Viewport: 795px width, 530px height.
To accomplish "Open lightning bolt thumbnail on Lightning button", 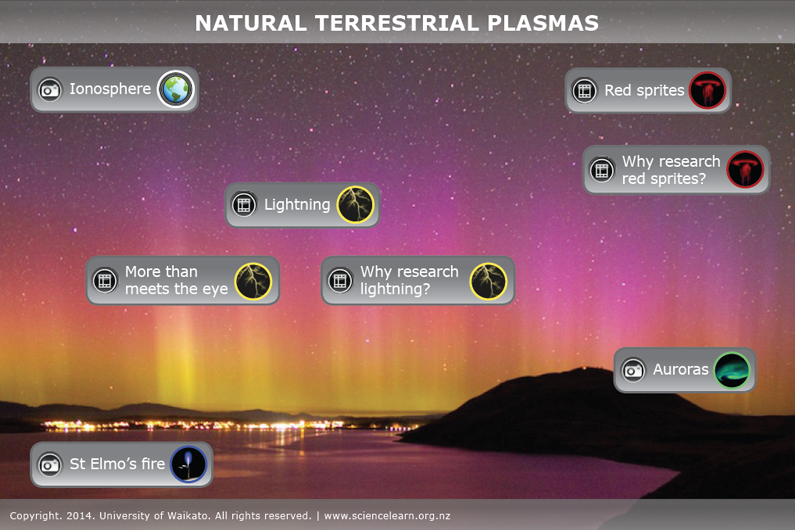I will [356, 204].
